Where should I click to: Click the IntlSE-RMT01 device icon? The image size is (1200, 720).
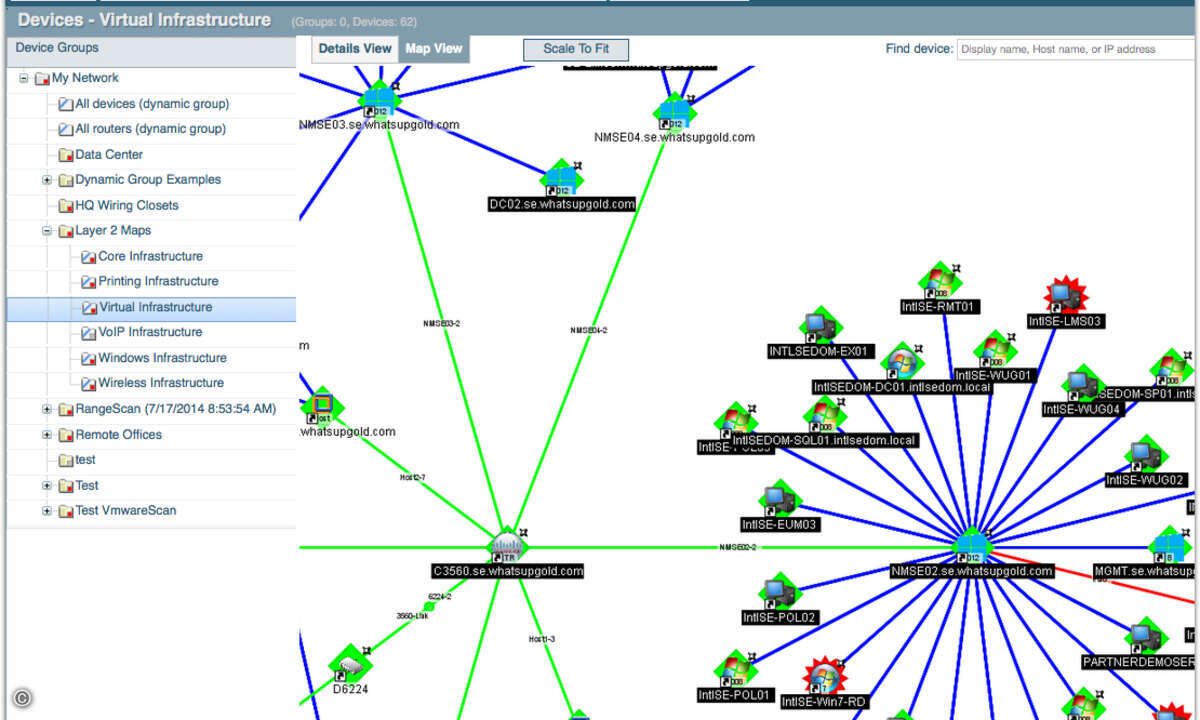(x=939, y=281)
